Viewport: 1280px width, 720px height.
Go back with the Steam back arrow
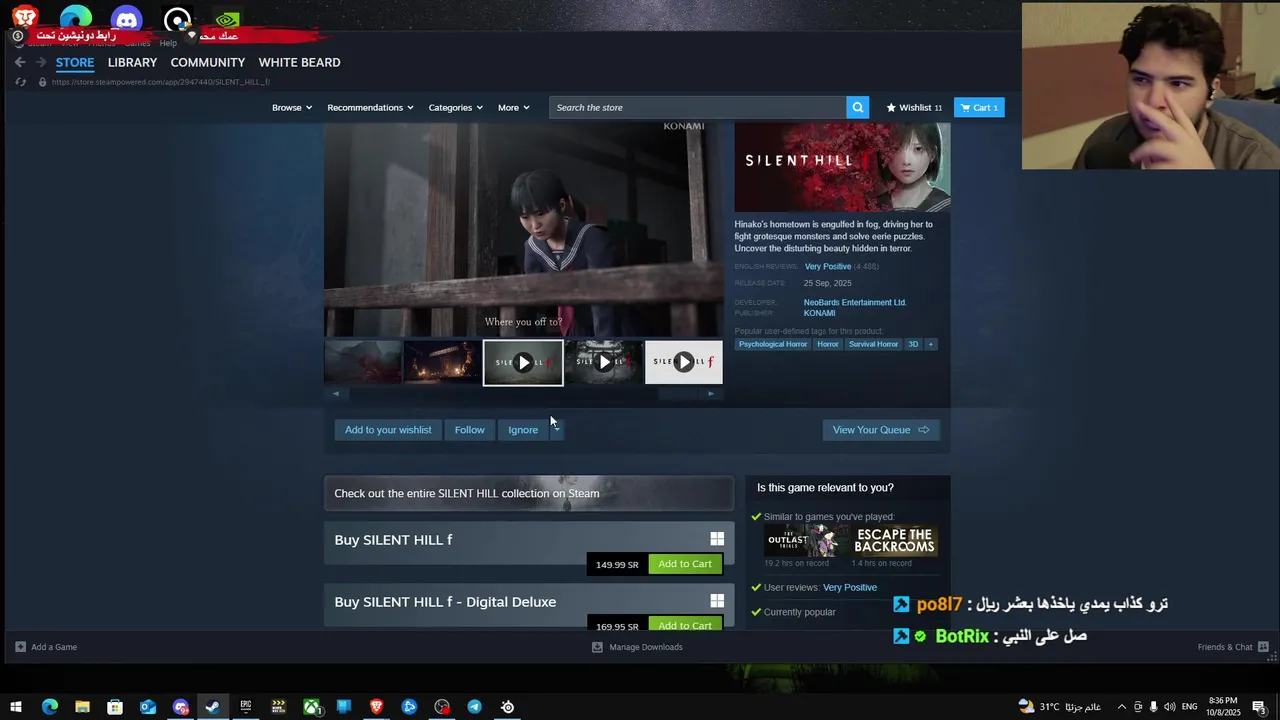20,62
